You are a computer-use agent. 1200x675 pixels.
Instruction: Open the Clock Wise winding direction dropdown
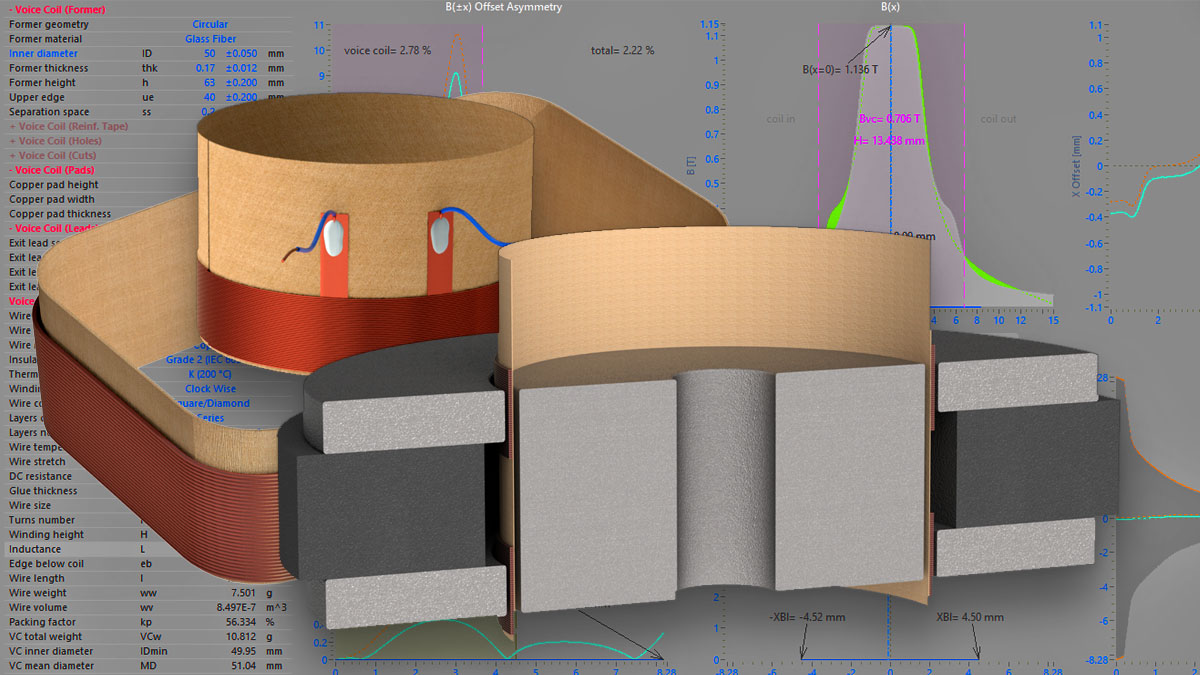point(210,389)
